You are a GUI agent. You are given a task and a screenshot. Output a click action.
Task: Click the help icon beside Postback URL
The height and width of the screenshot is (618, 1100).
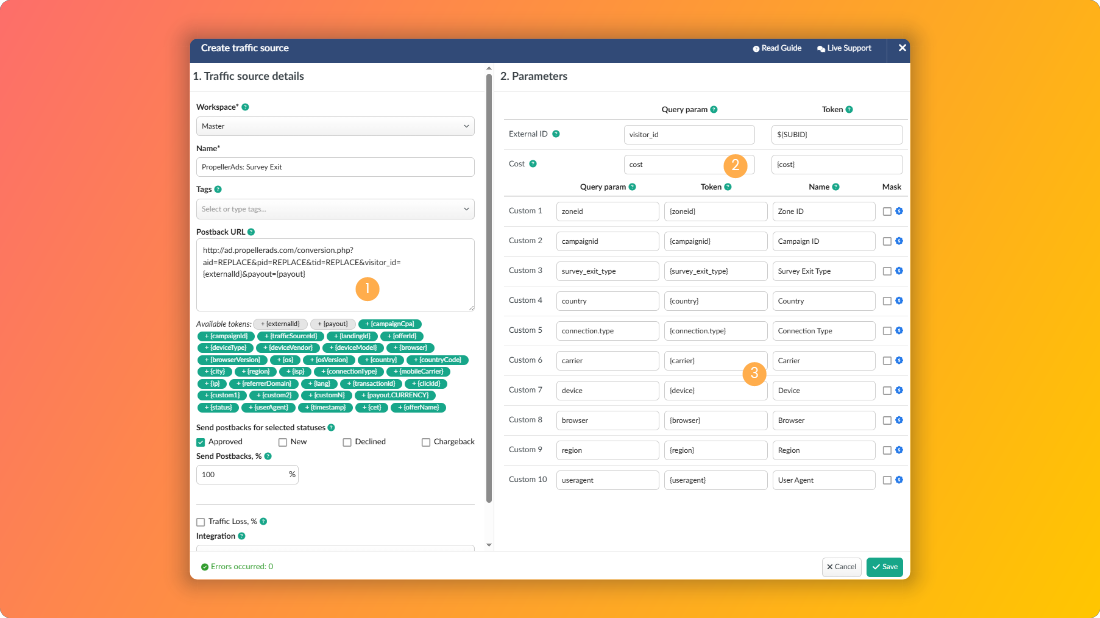pyautogui.click(x=251, y=232)
